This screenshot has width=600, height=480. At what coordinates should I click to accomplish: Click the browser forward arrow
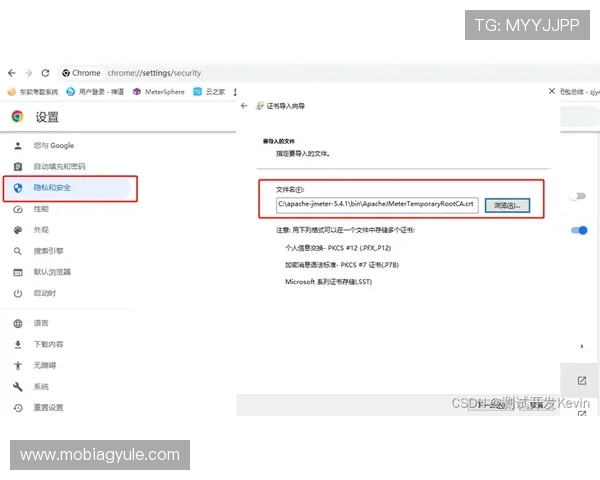pyautogui.click(x=28, y=73)
